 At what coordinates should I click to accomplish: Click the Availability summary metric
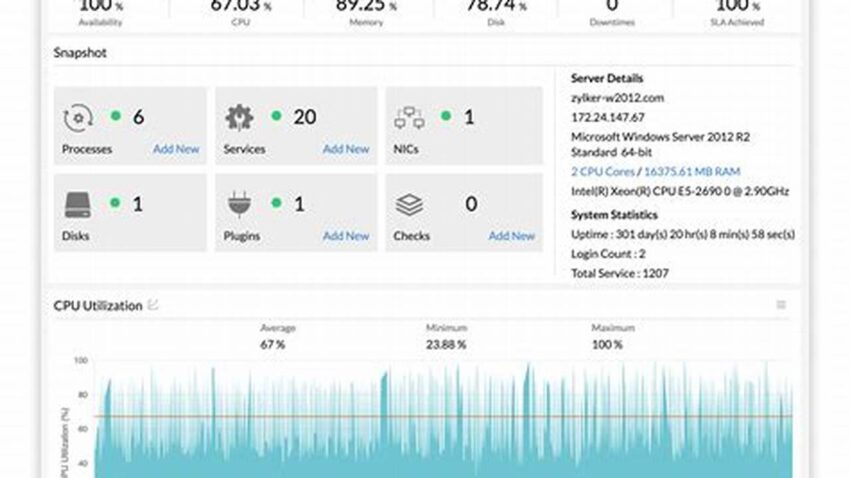click(101, 13)
